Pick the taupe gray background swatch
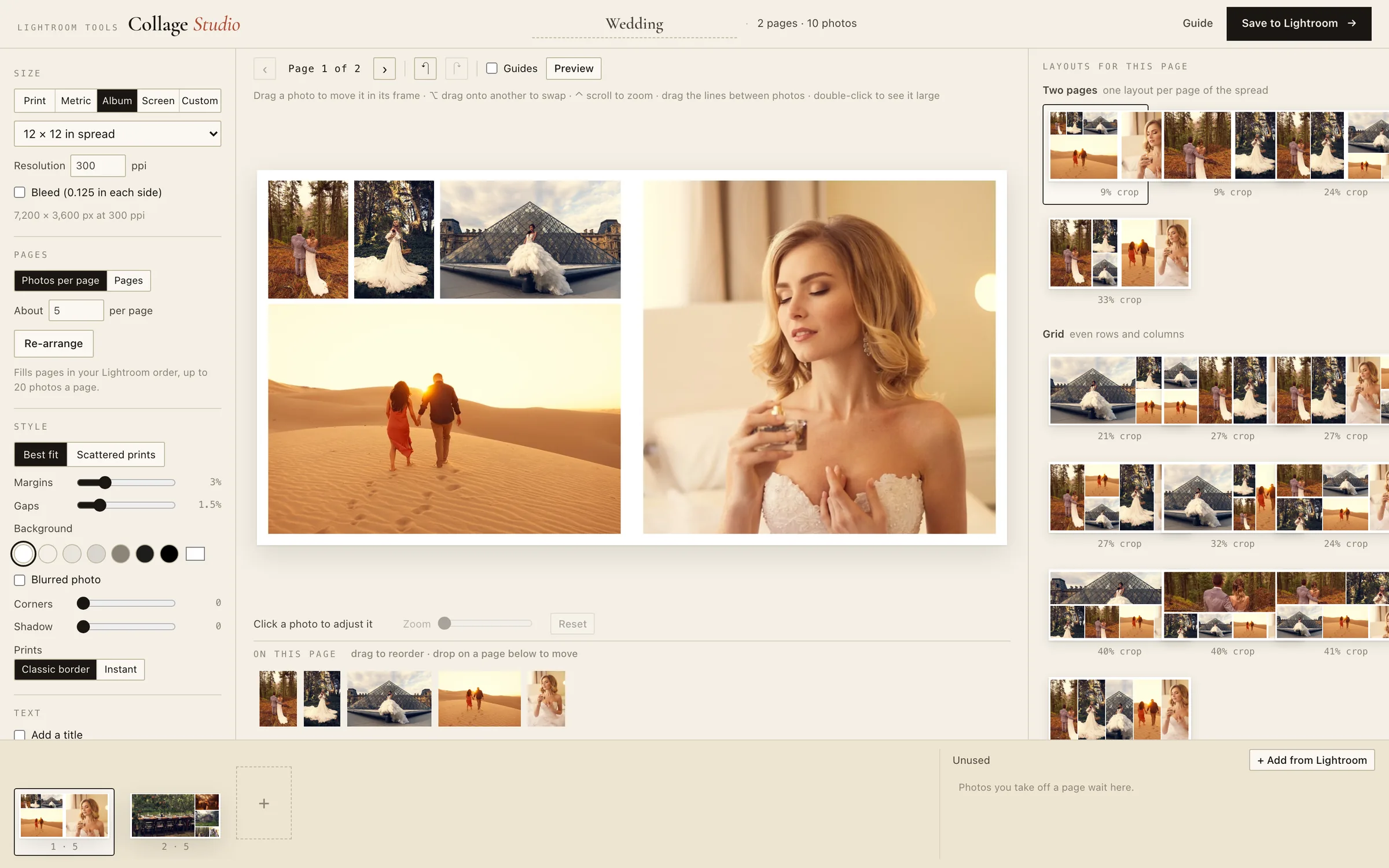 click(120, 554)
